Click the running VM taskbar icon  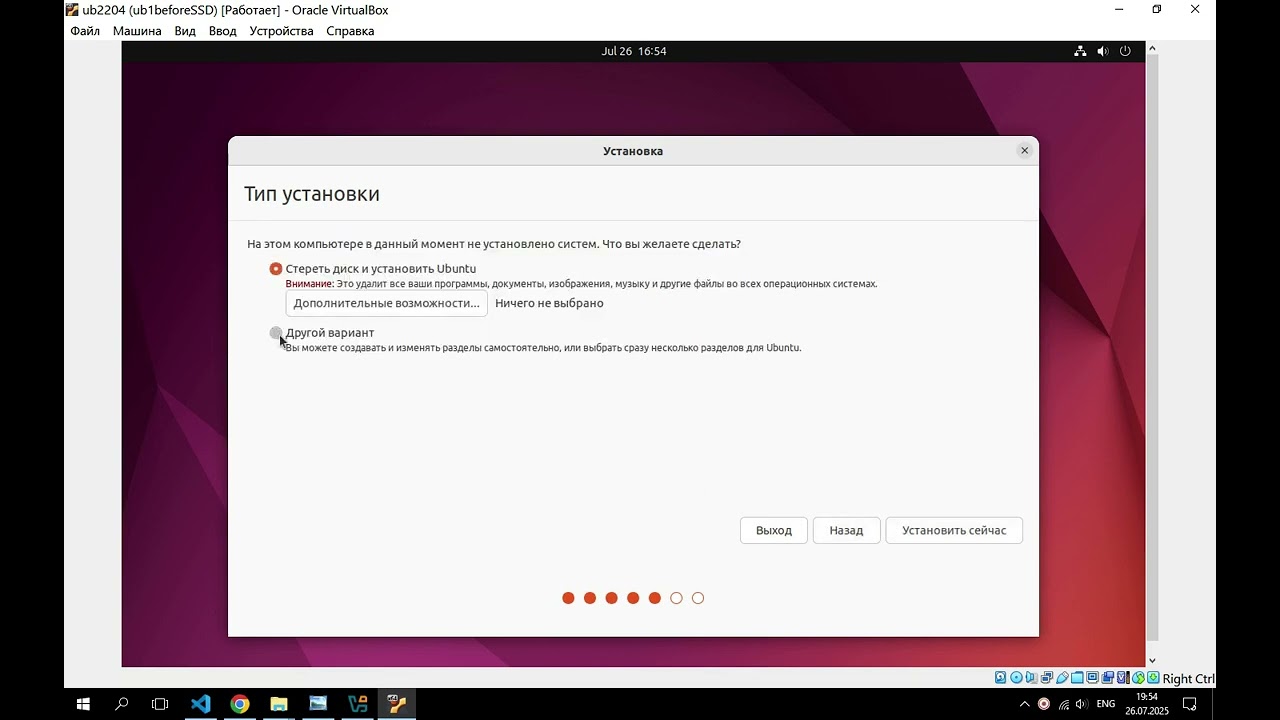pos(397,704)
